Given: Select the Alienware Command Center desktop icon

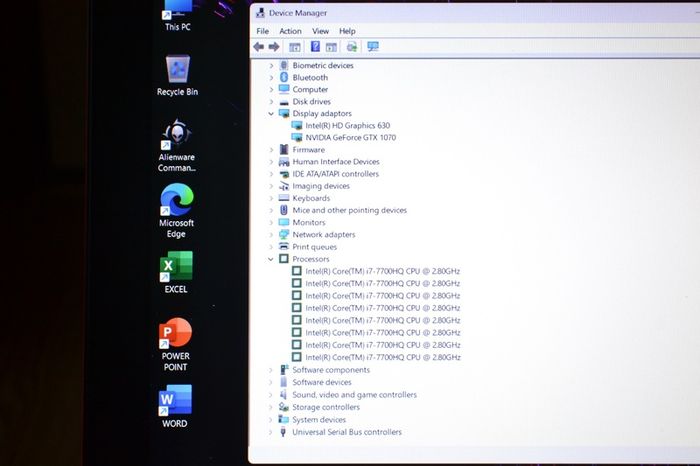Looking at the screenshot, I should click(177, 146).
